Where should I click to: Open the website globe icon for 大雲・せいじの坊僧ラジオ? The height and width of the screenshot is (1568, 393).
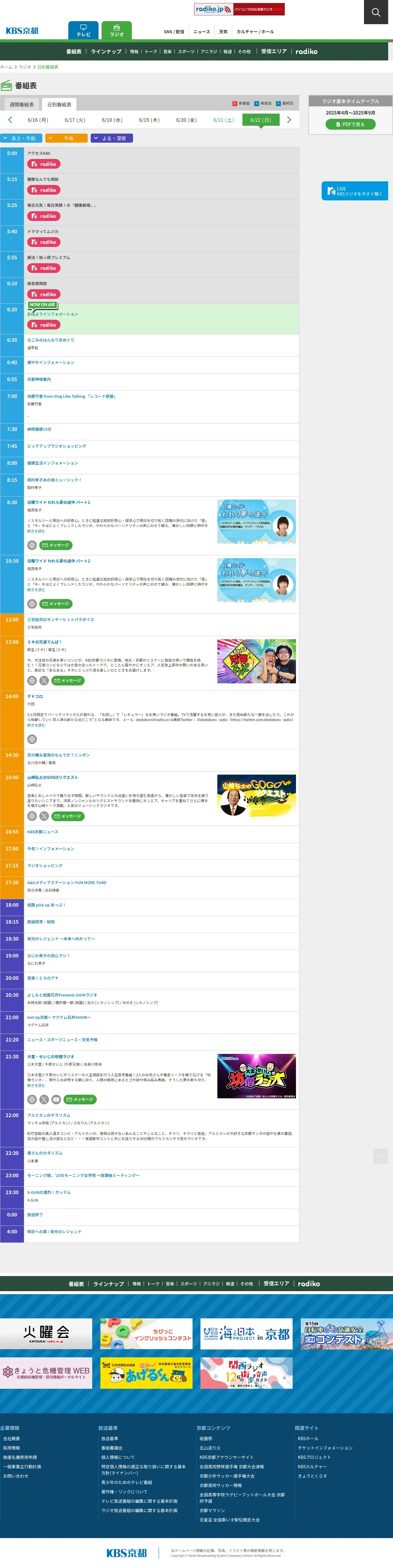point(32,1099)
